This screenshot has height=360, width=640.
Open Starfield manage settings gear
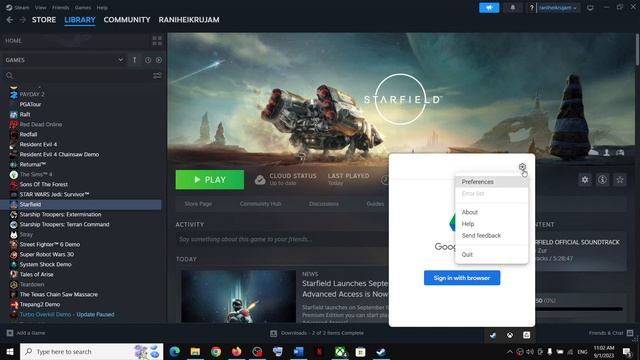(585, 180)
